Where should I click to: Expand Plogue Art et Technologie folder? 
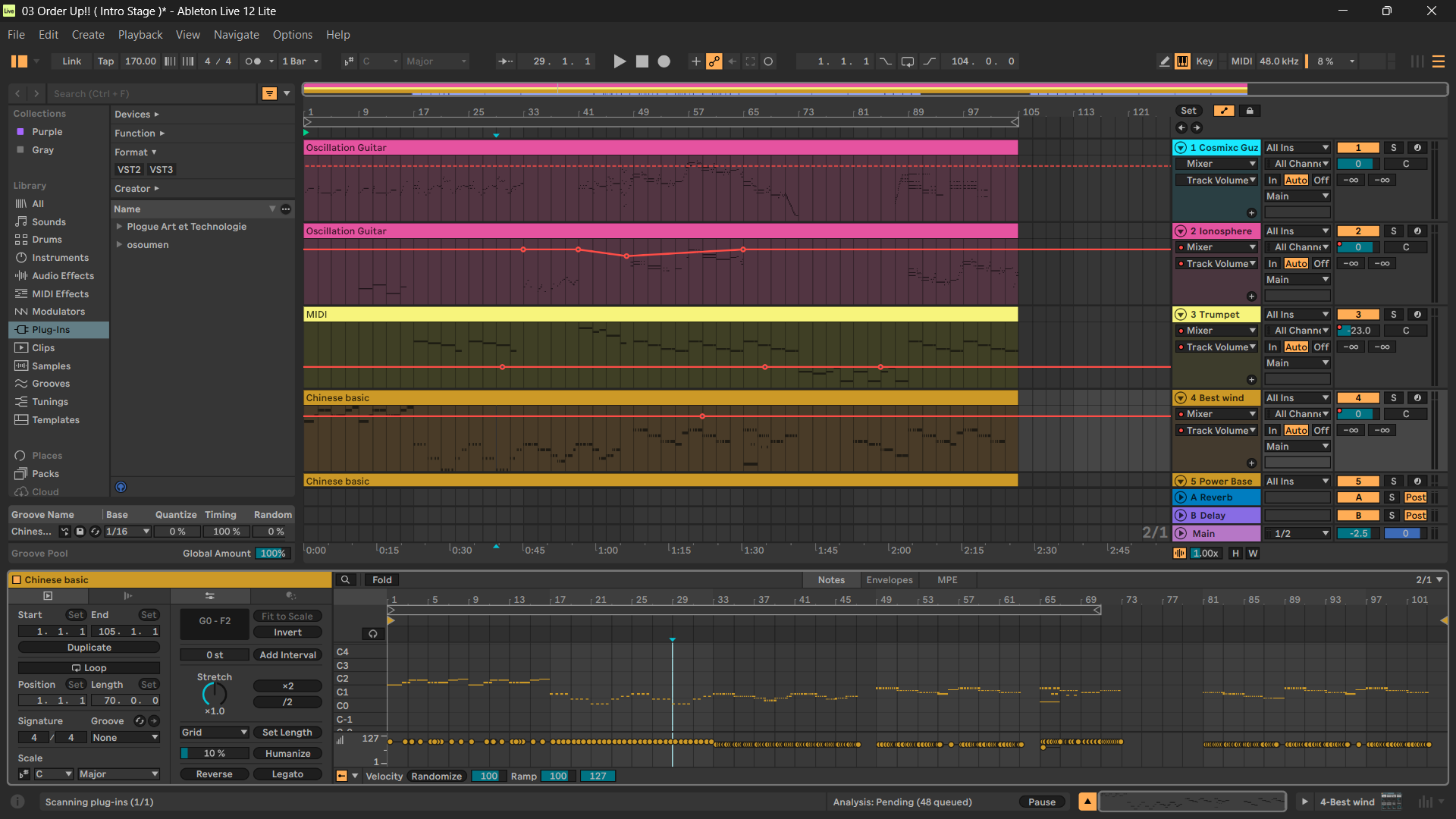pyautogui.click(x=119, y=227)
